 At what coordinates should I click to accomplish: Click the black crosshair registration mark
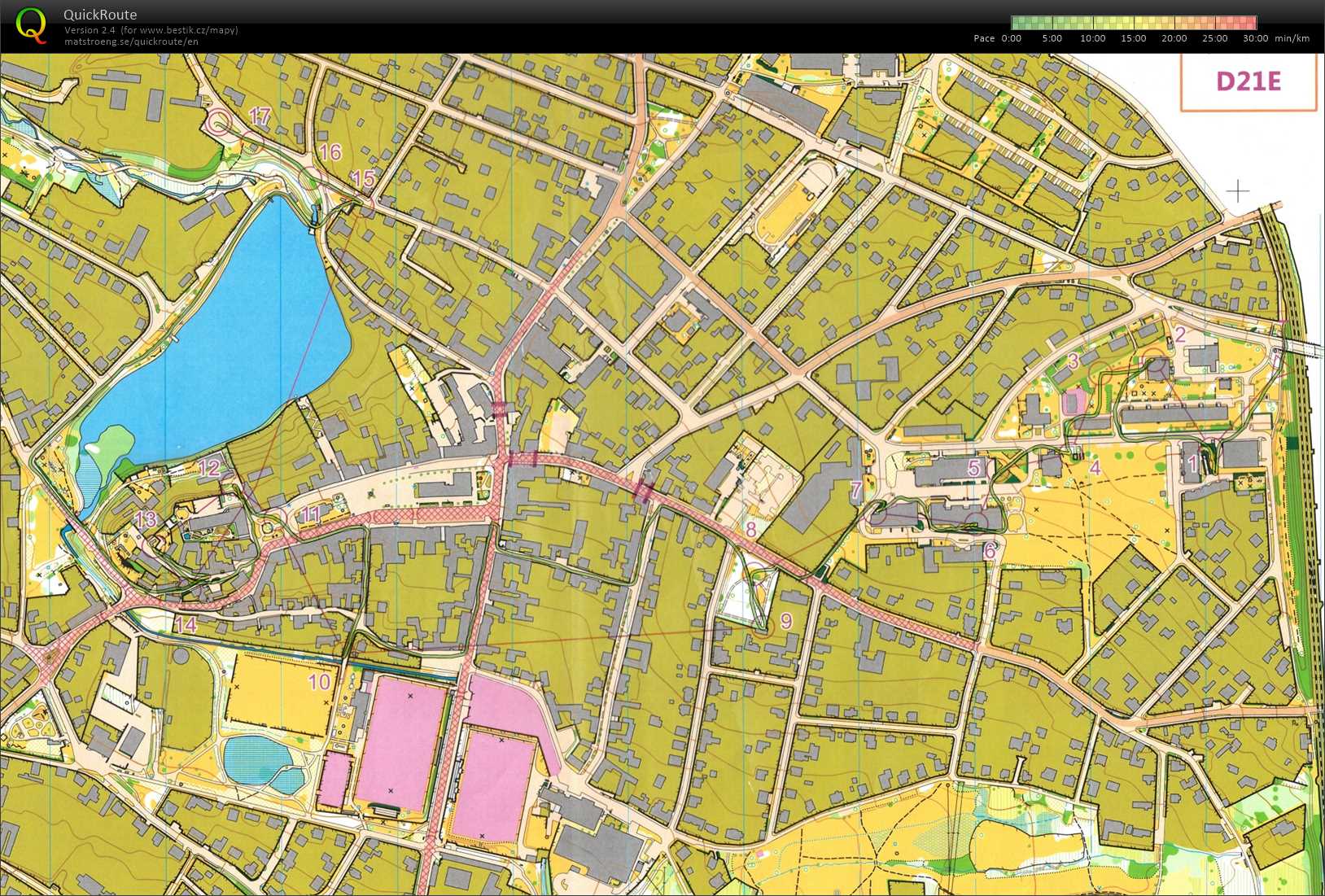coord(1237,191)
